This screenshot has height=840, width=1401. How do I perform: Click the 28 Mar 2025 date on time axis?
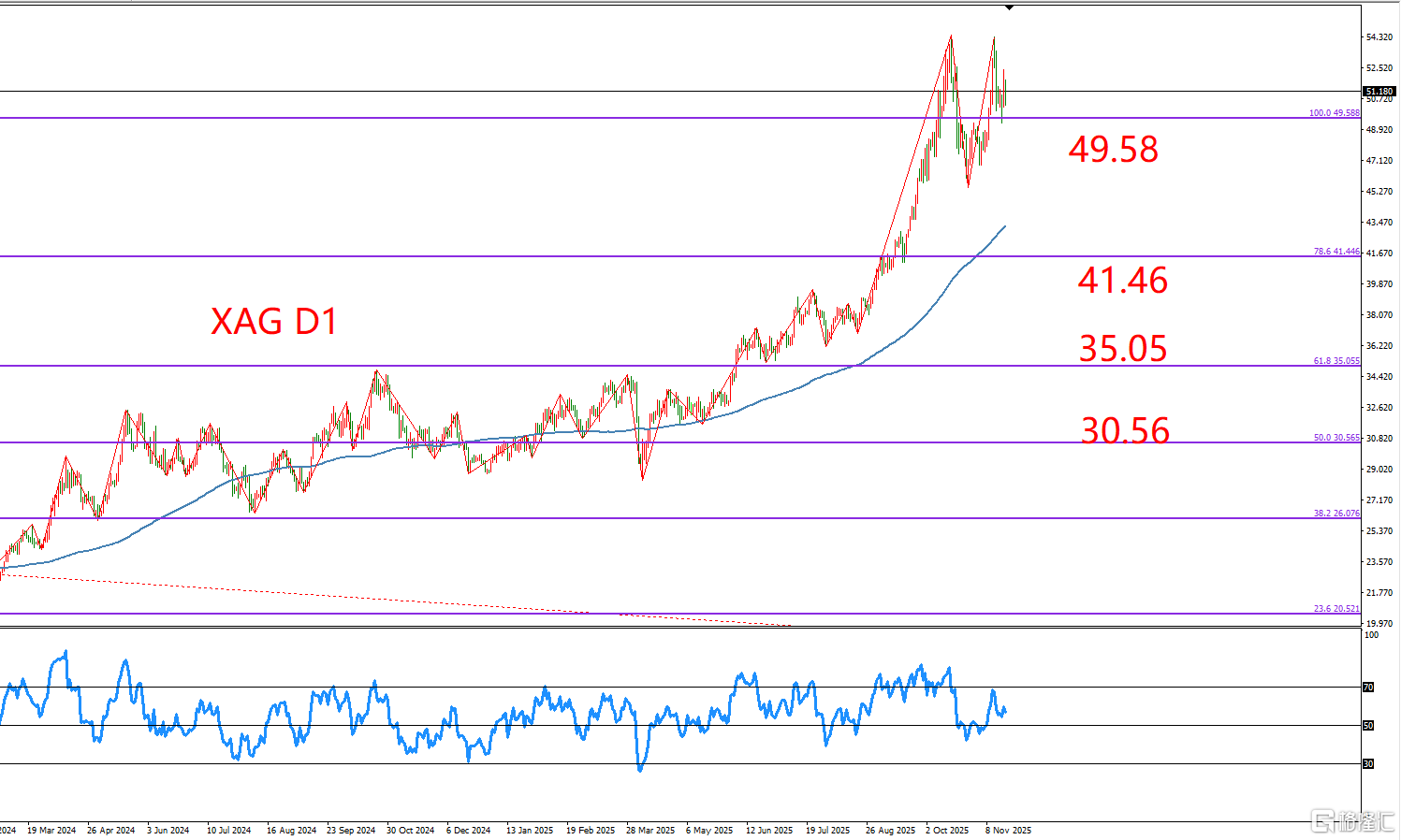pyautogui.click(x=649, y=831)
